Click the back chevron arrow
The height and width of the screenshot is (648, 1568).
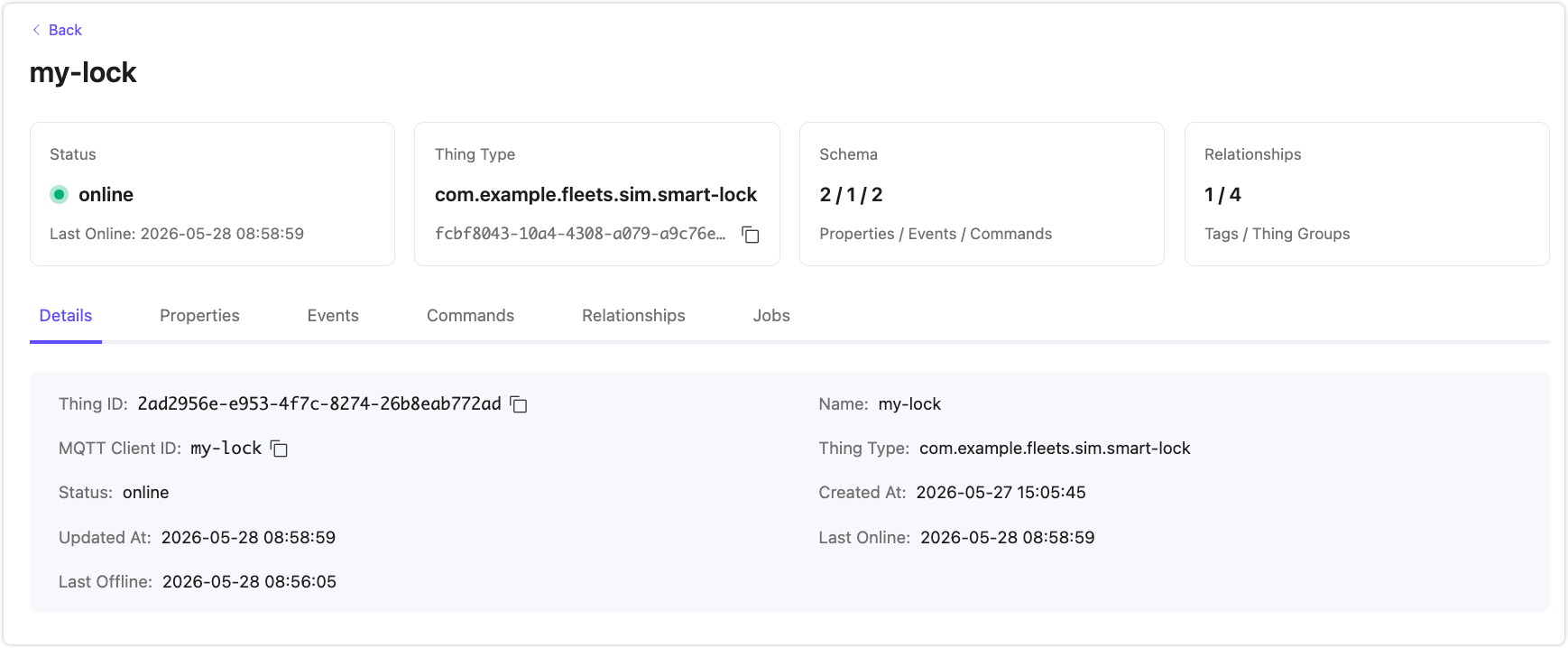[36, 30]
